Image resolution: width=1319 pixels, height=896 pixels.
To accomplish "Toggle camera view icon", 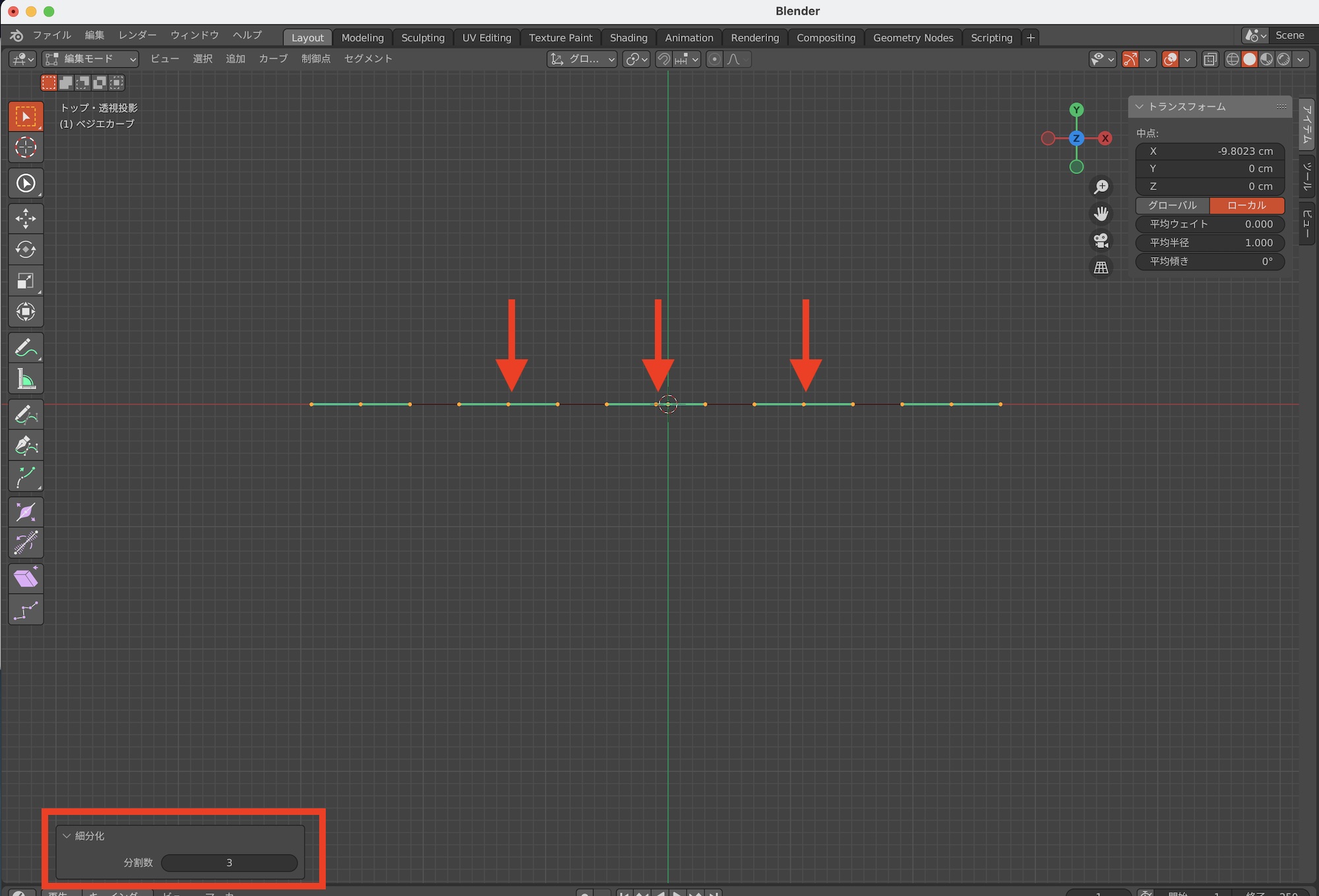I will point(1101,241).
